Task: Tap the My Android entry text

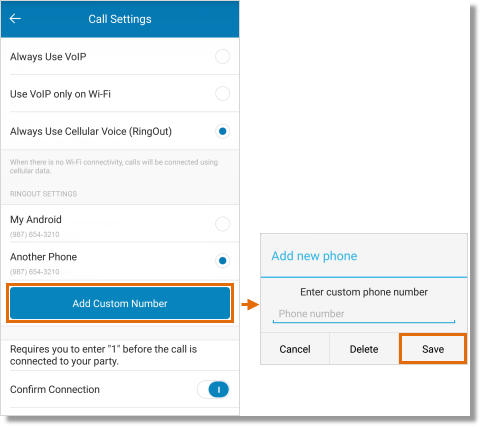Action: tap(36, 220)
